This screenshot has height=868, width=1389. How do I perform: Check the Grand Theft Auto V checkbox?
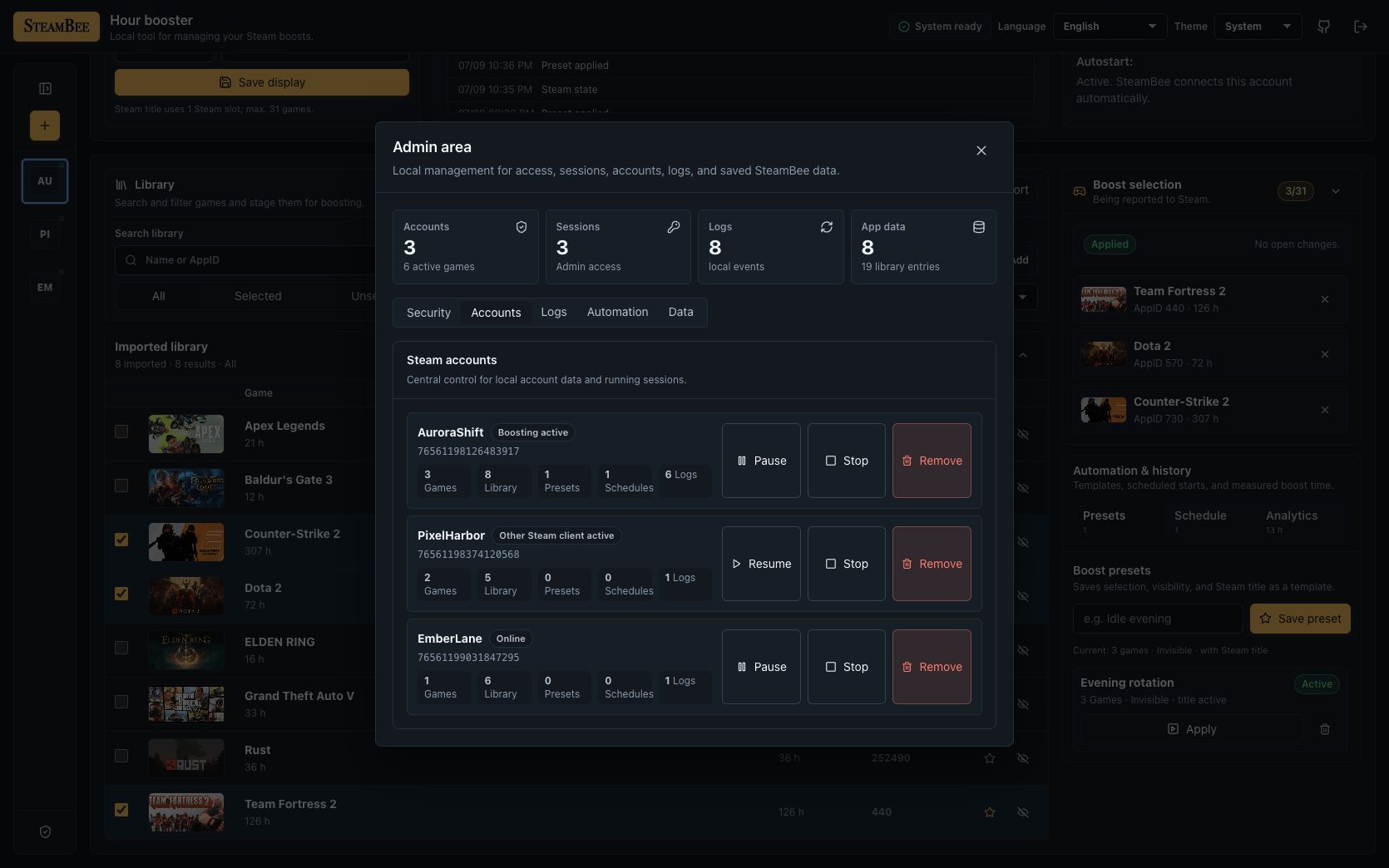click(121, 702)
